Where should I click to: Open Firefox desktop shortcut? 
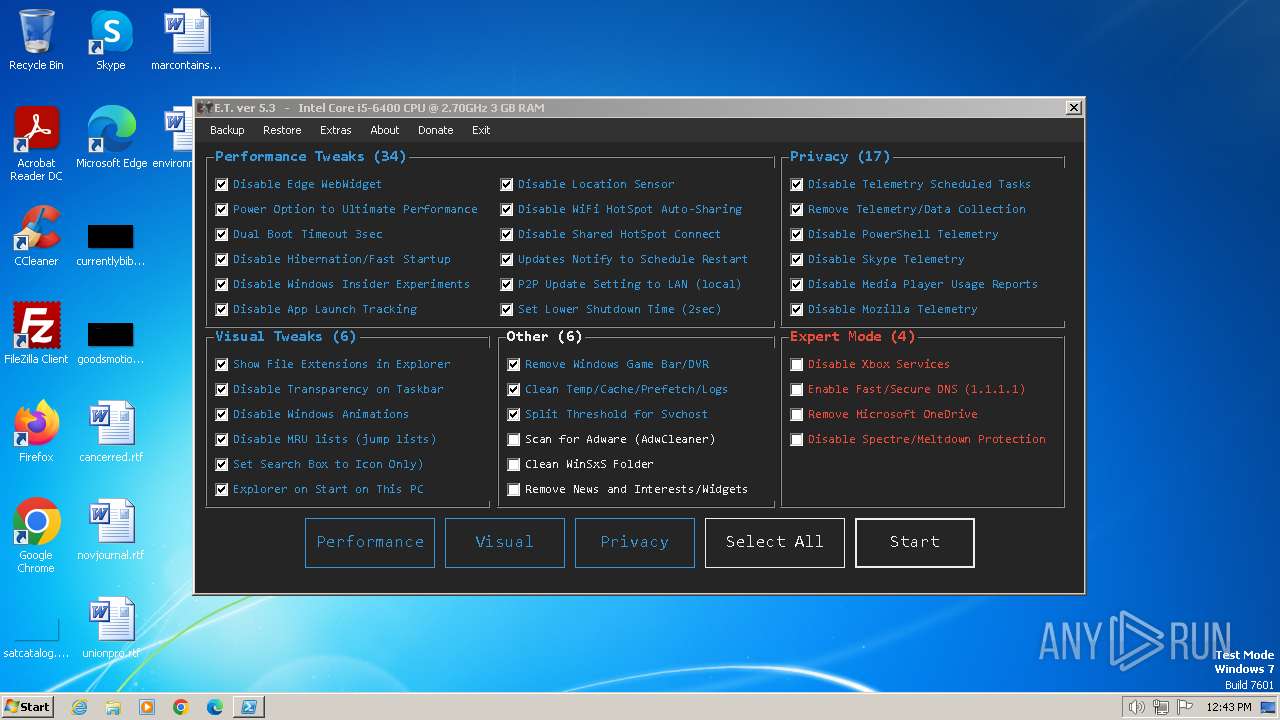[36, 431]
